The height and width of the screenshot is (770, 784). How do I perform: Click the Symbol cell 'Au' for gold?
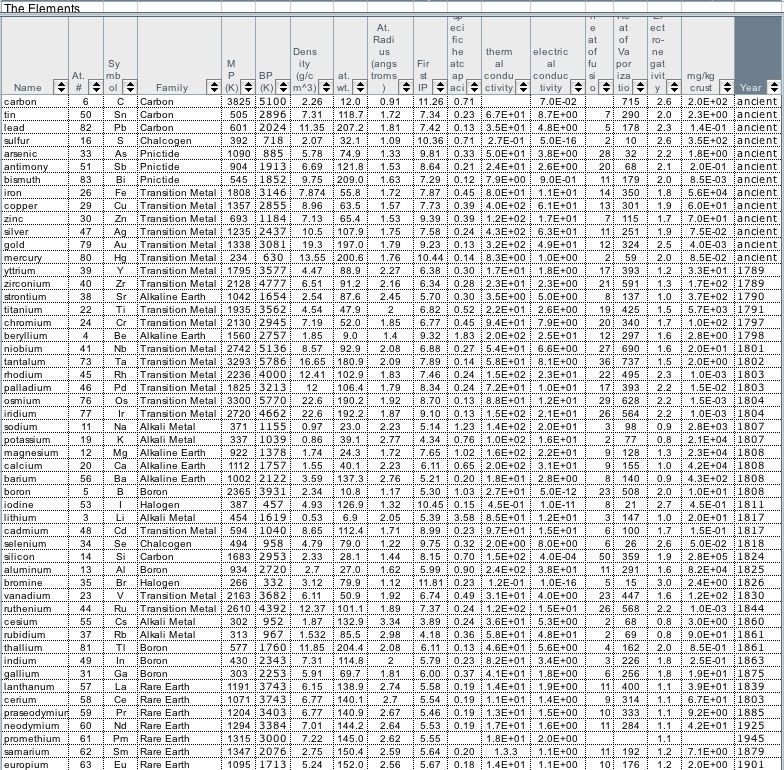point(120,245)
